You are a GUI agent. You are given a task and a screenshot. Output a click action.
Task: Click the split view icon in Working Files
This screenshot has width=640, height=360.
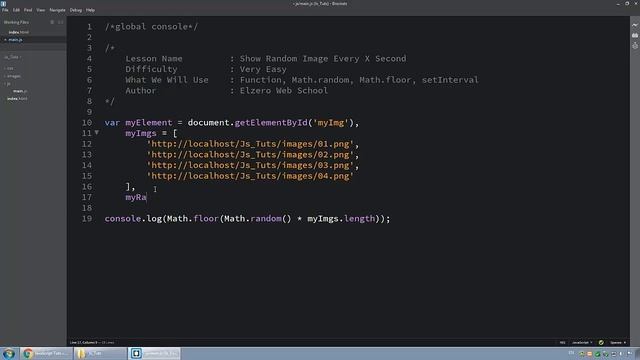tap(60, 22)
